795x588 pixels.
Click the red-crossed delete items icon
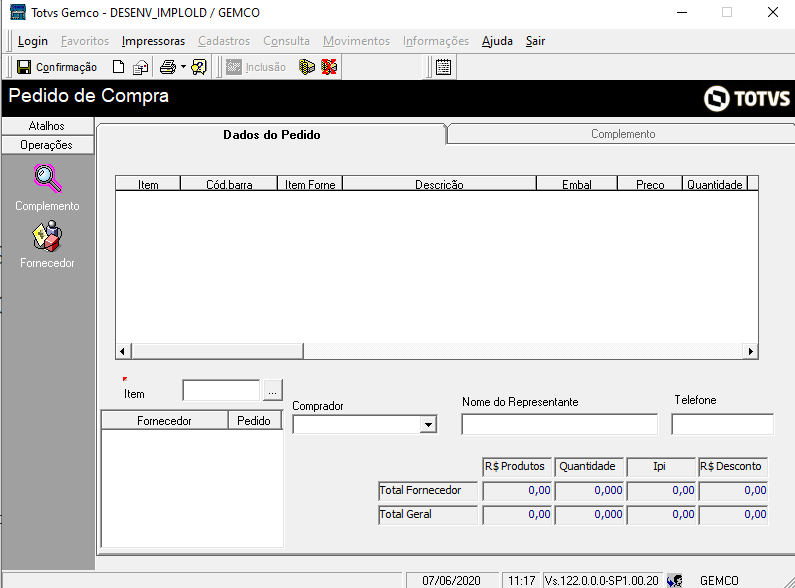[x=329, y=67]
